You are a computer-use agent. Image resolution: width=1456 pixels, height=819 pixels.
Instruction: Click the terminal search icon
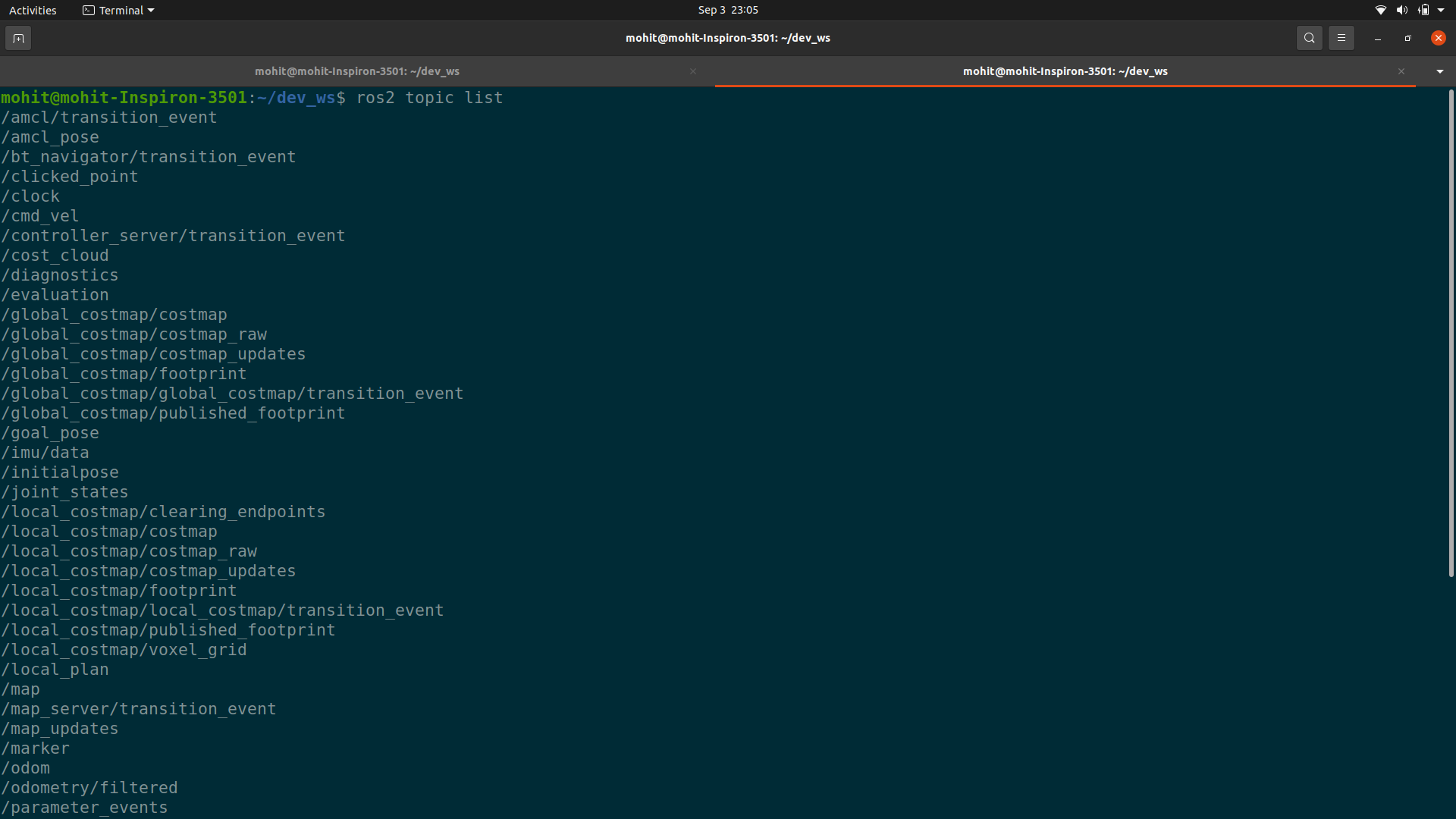click(1309, 38)
